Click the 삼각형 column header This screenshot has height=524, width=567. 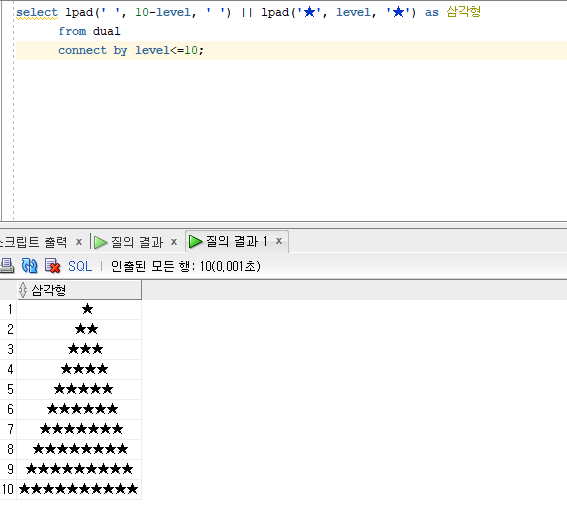(x=79, y=290)
